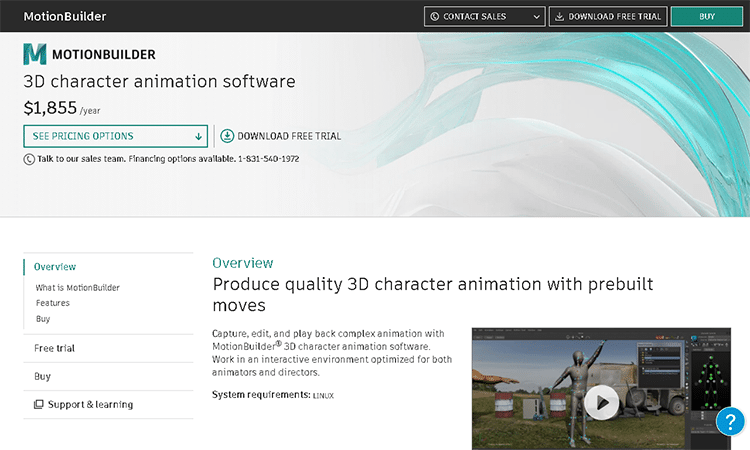
Task: Open the blue question mark help bubble
Action: pos(731,422)
